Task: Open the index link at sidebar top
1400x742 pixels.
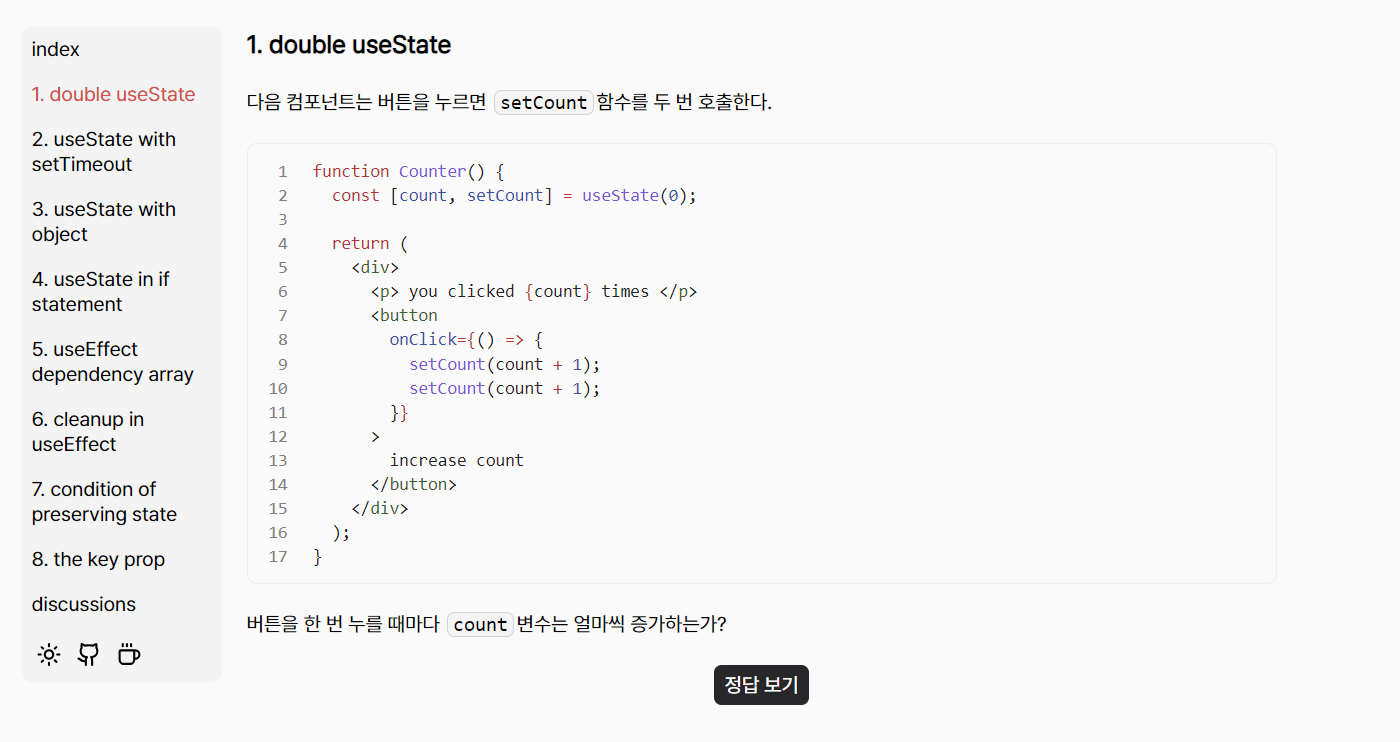Action: (55, 48)
